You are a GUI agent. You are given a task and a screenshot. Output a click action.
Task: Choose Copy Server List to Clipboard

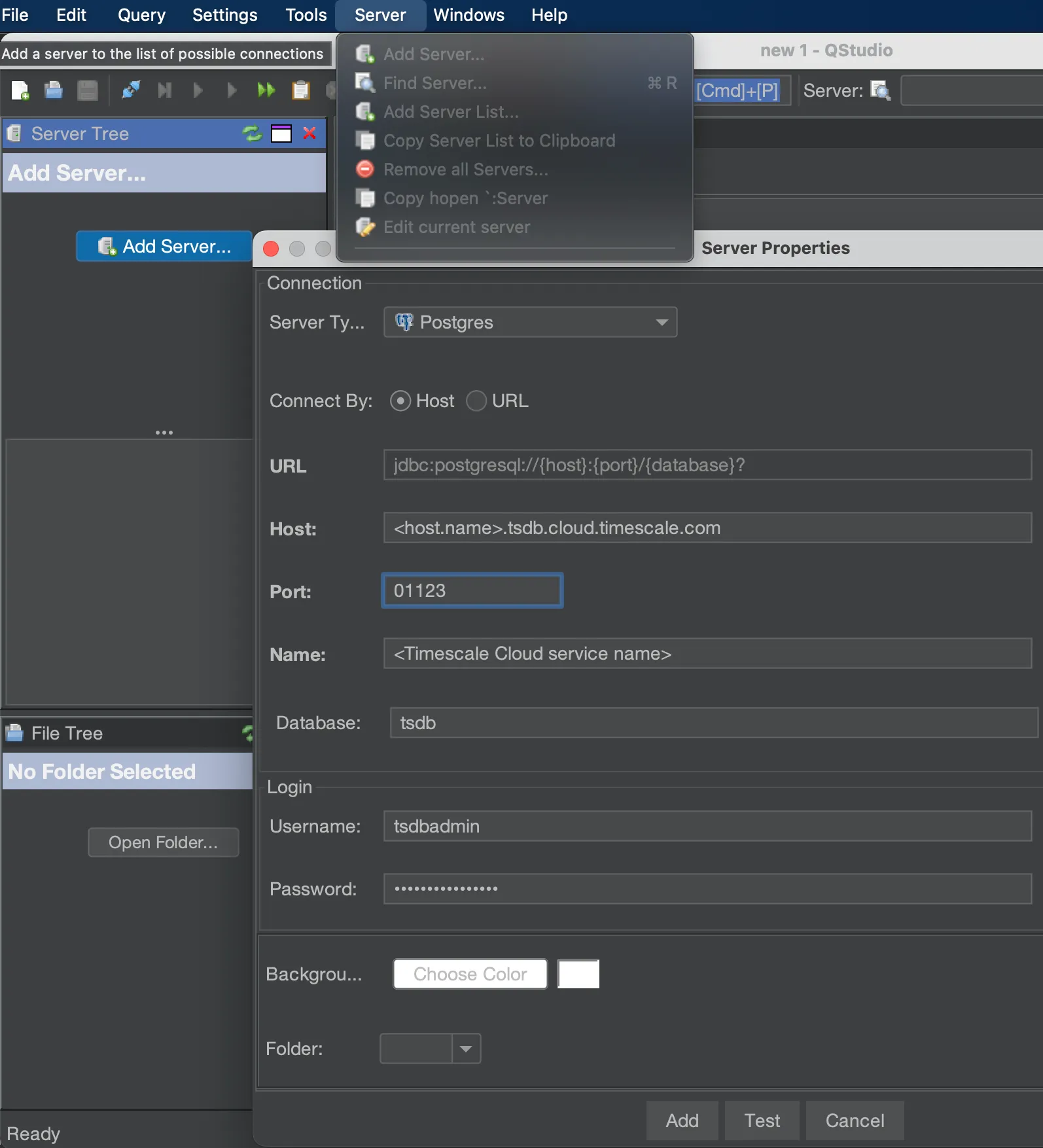515,141
